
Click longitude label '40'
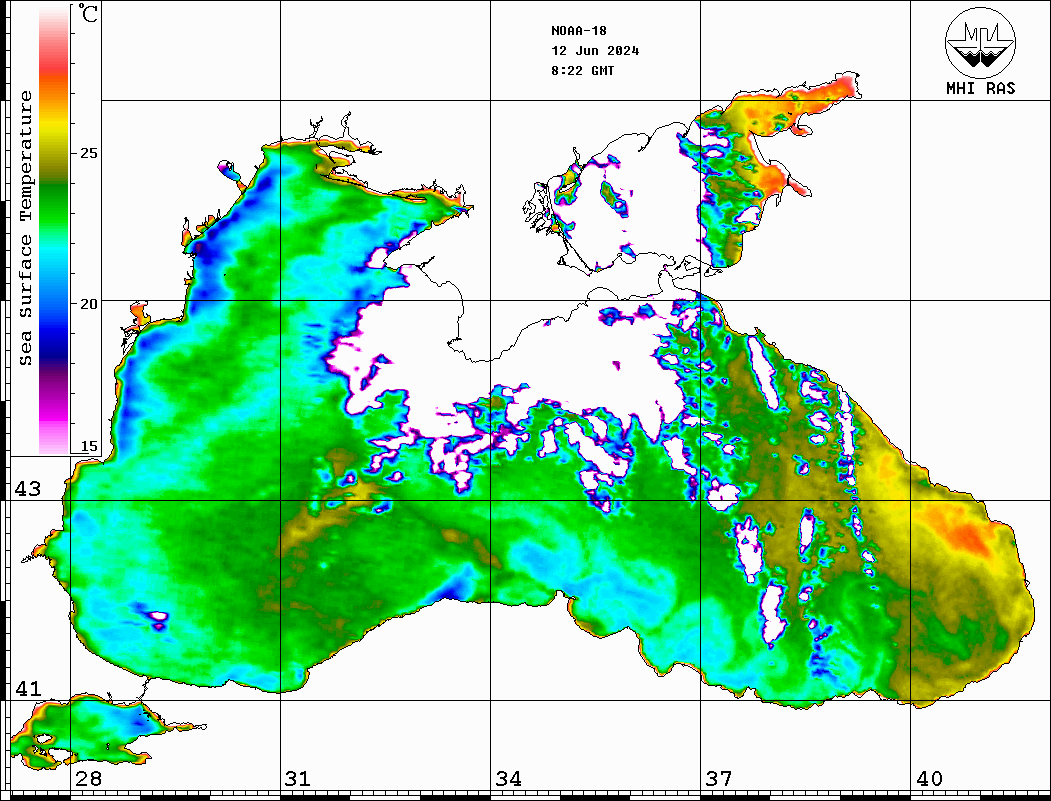929,779
